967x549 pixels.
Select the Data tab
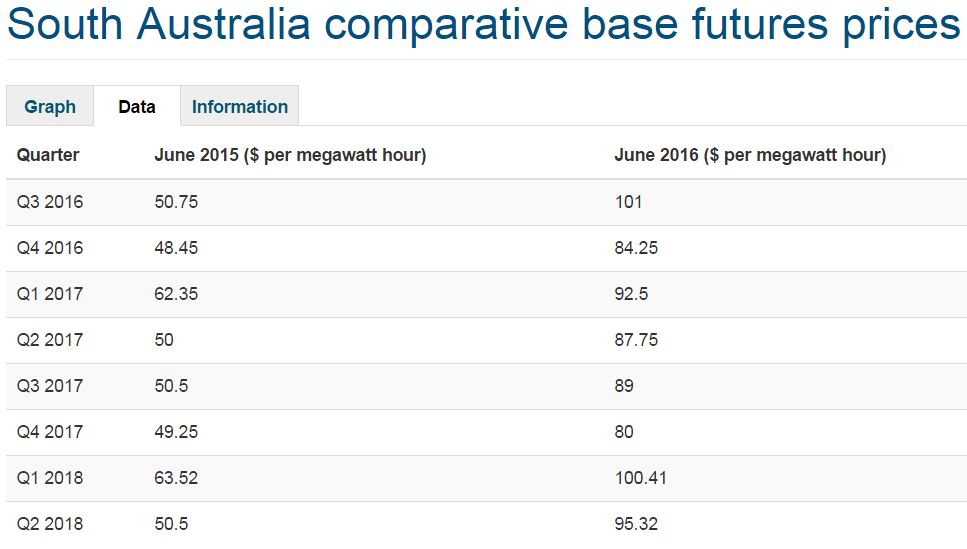(137, 107)
